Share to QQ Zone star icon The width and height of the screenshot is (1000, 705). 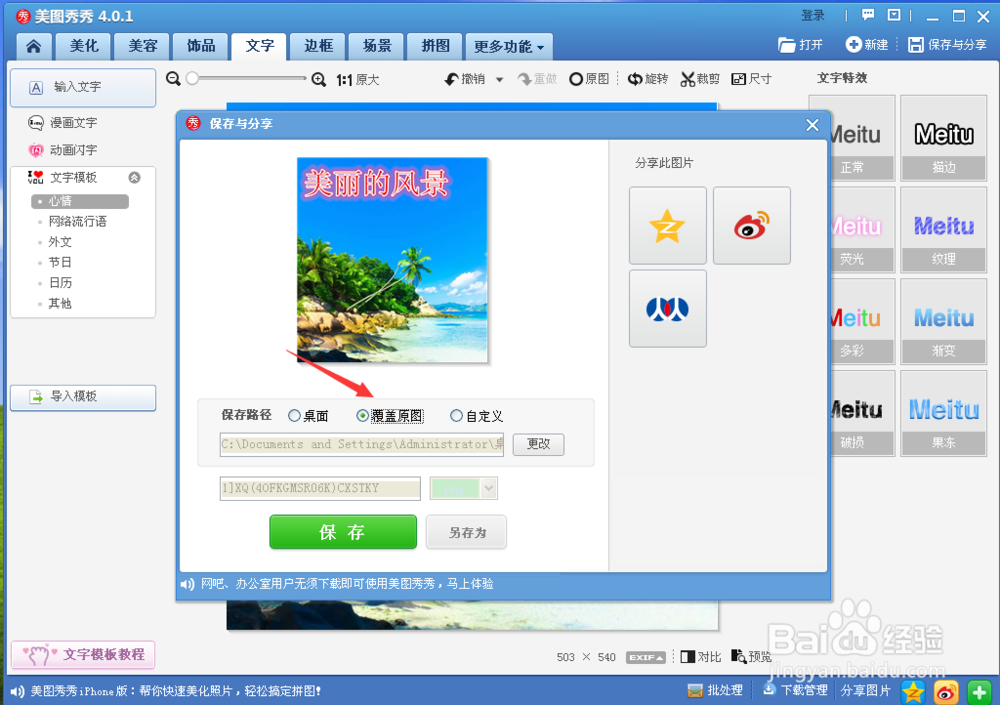pyautogui.click(x=668, y=226)
